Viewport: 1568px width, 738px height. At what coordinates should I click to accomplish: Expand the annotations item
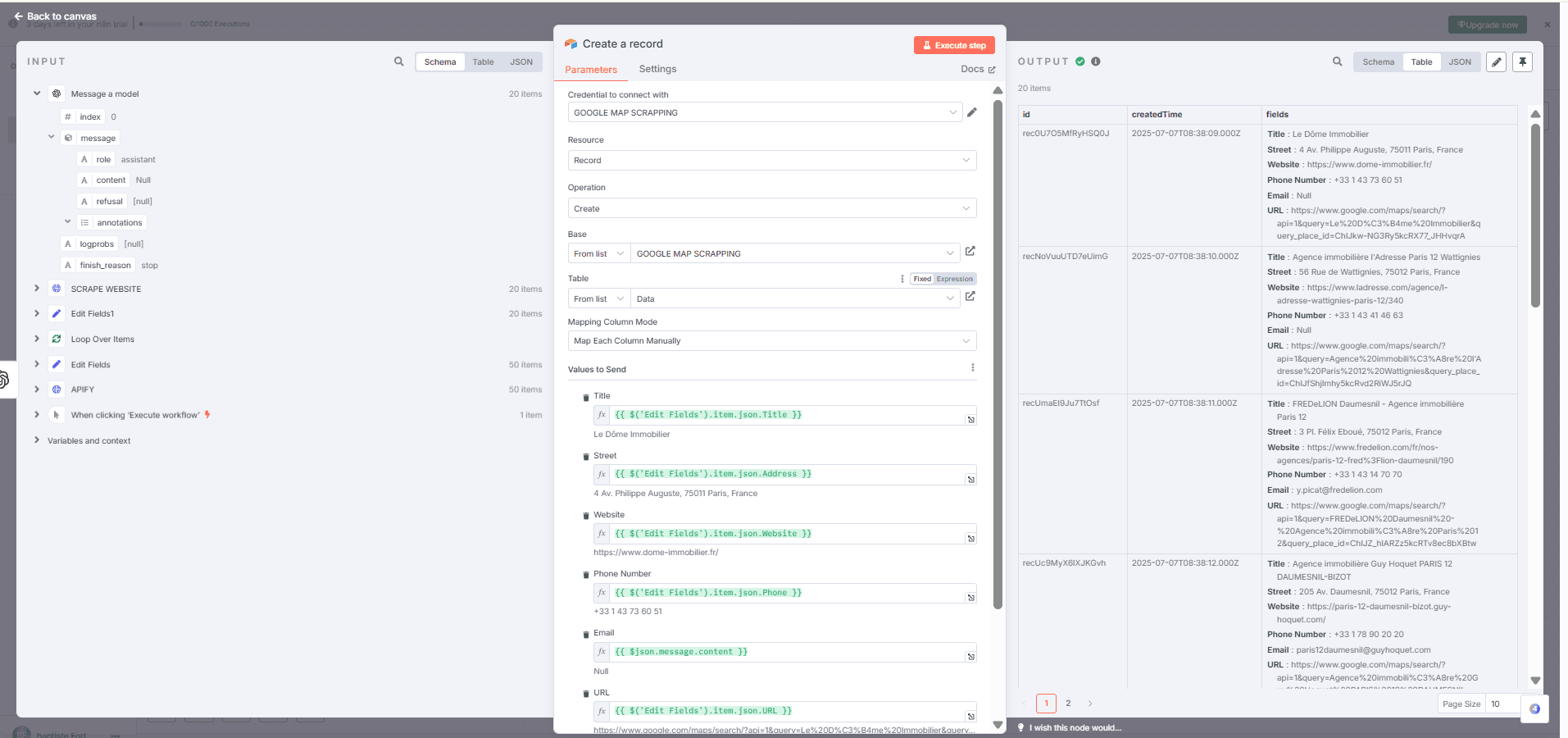point(68,222)
